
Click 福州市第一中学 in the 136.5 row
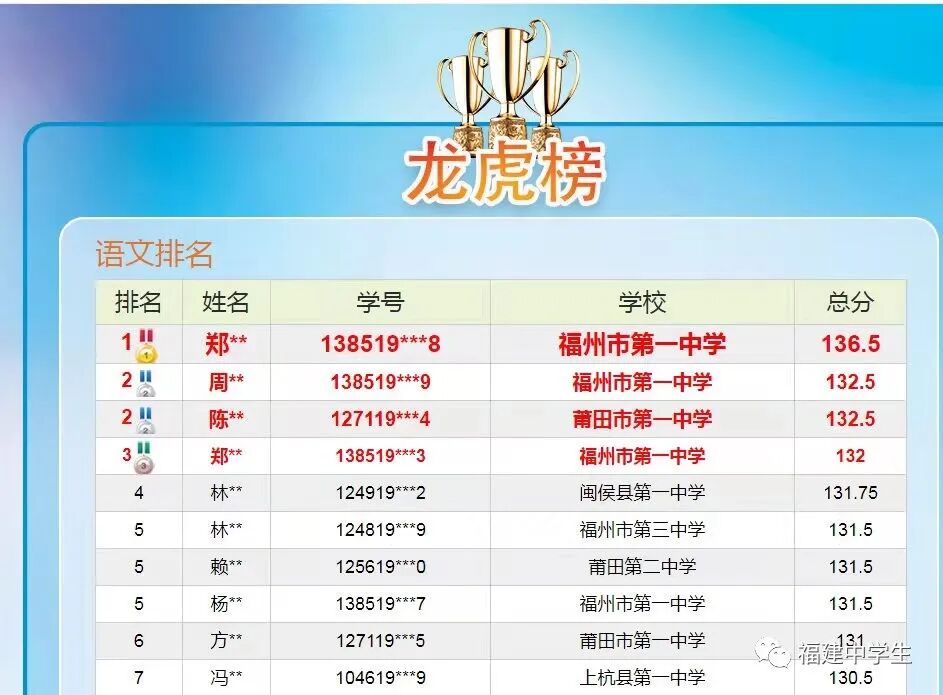coord(642,344)
